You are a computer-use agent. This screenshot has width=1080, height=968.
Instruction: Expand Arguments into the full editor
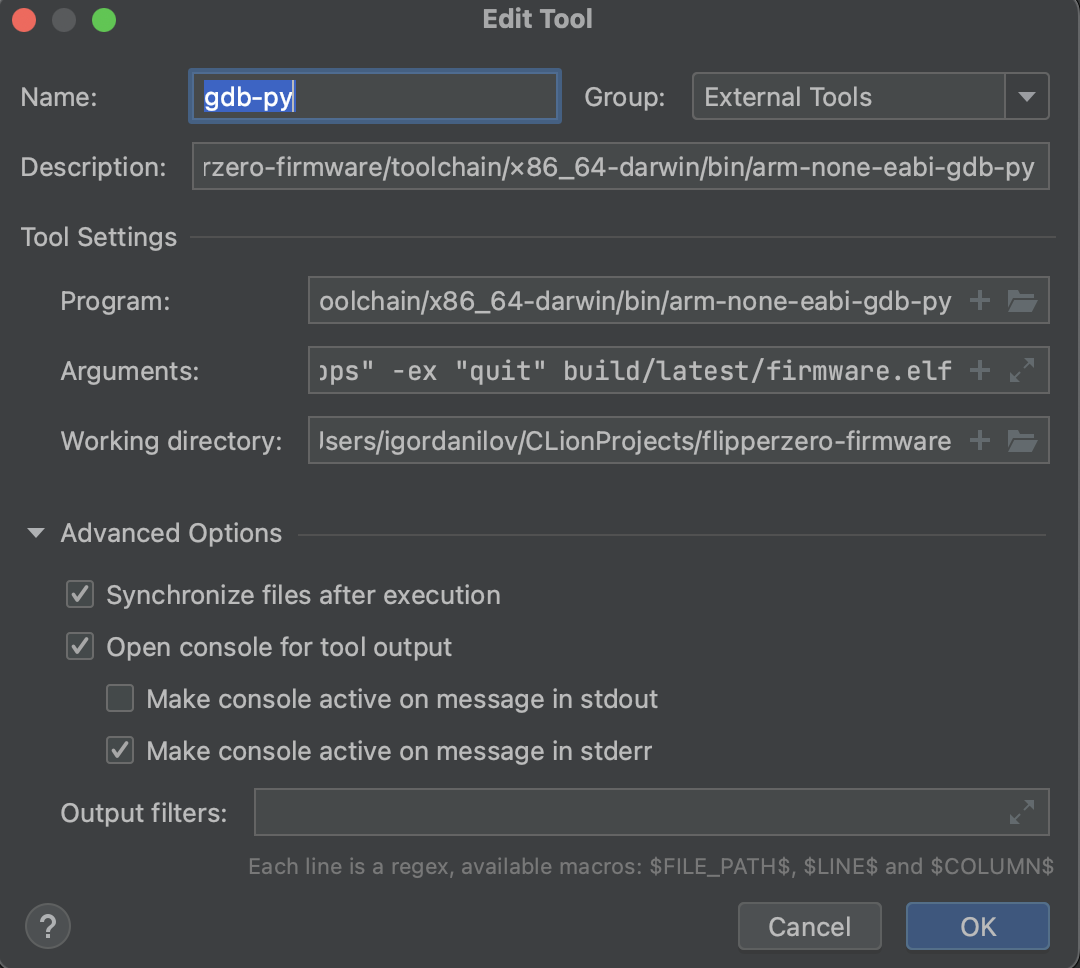1022,370
